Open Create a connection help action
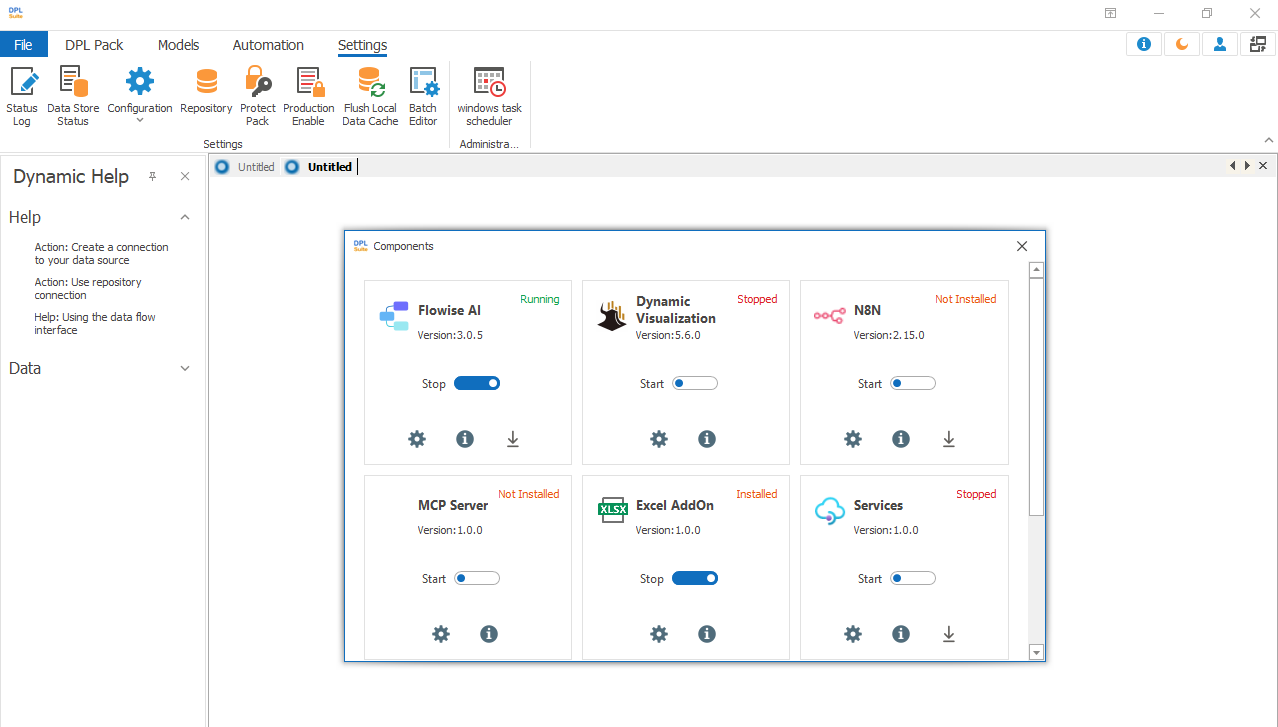 pyautogui.click(x=101, y=253)
